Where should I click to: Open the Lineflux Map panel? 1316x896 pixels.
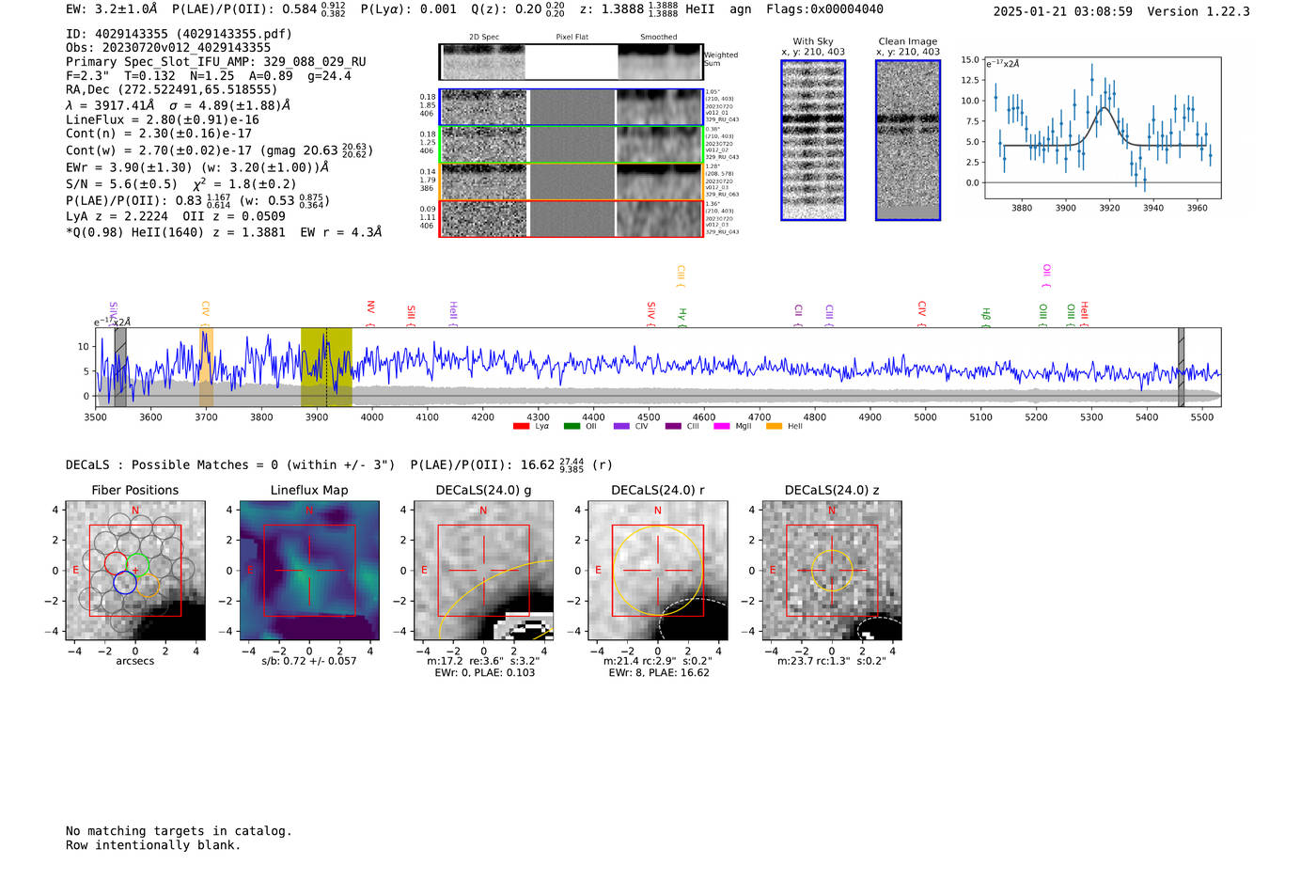pyautogui.click(x=309, y=571)
